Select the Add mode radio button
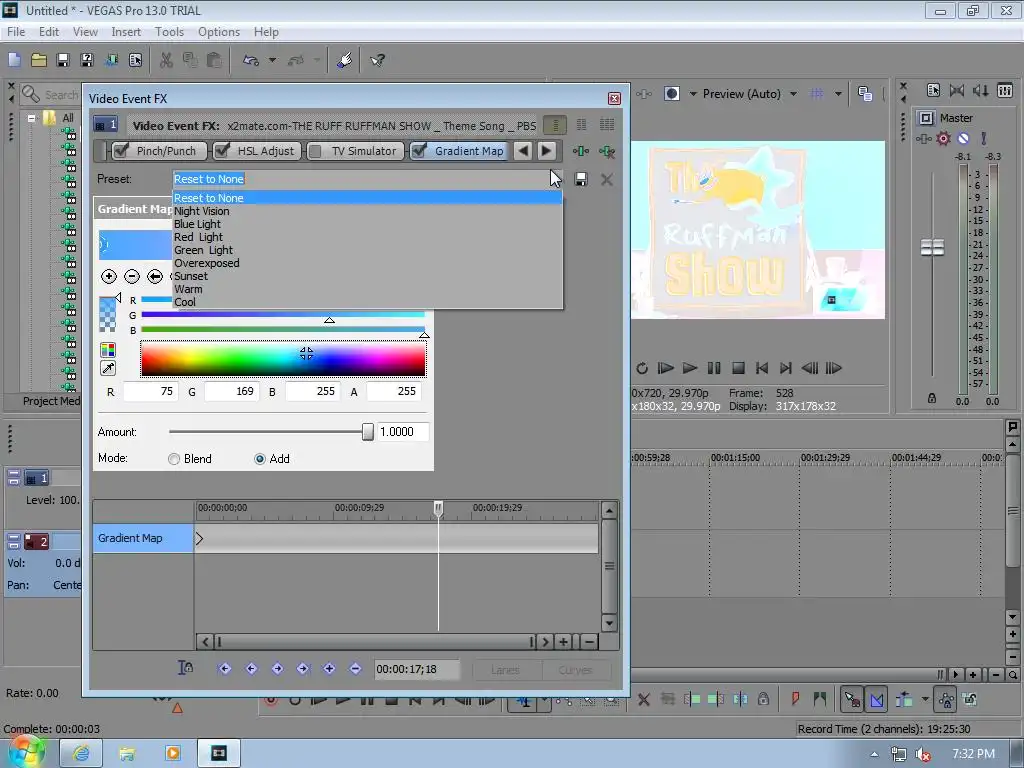 [x=260, y=459]
